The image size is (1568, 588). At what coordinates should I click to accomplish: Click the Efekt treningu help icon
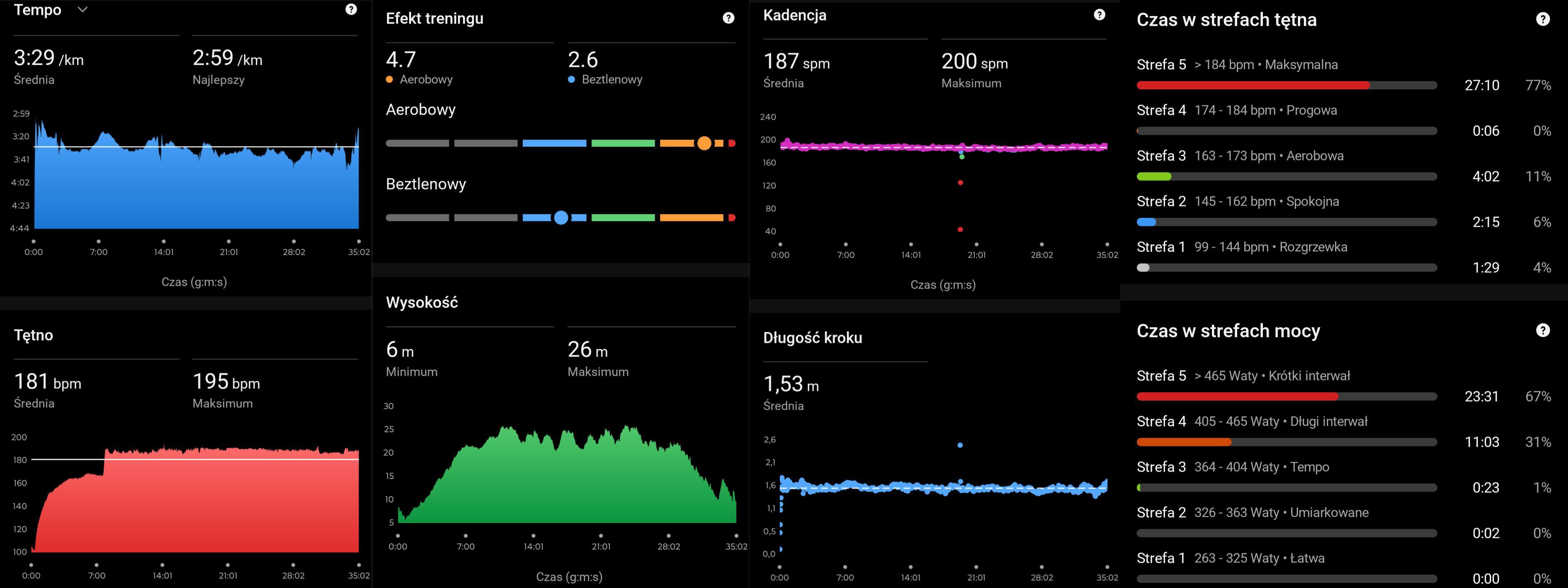[728, 18]
